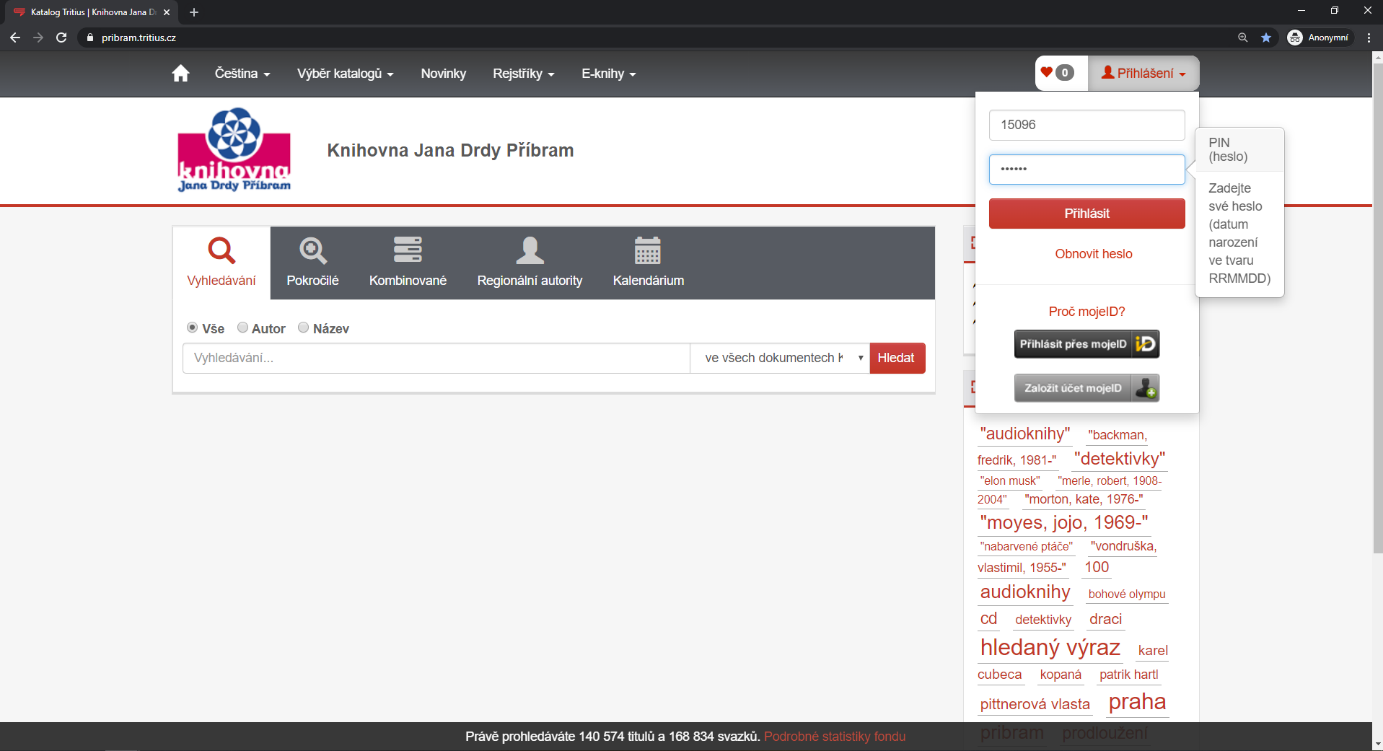Go to the home page icon
Screen dimensions: 1383x751
point(180,73)
